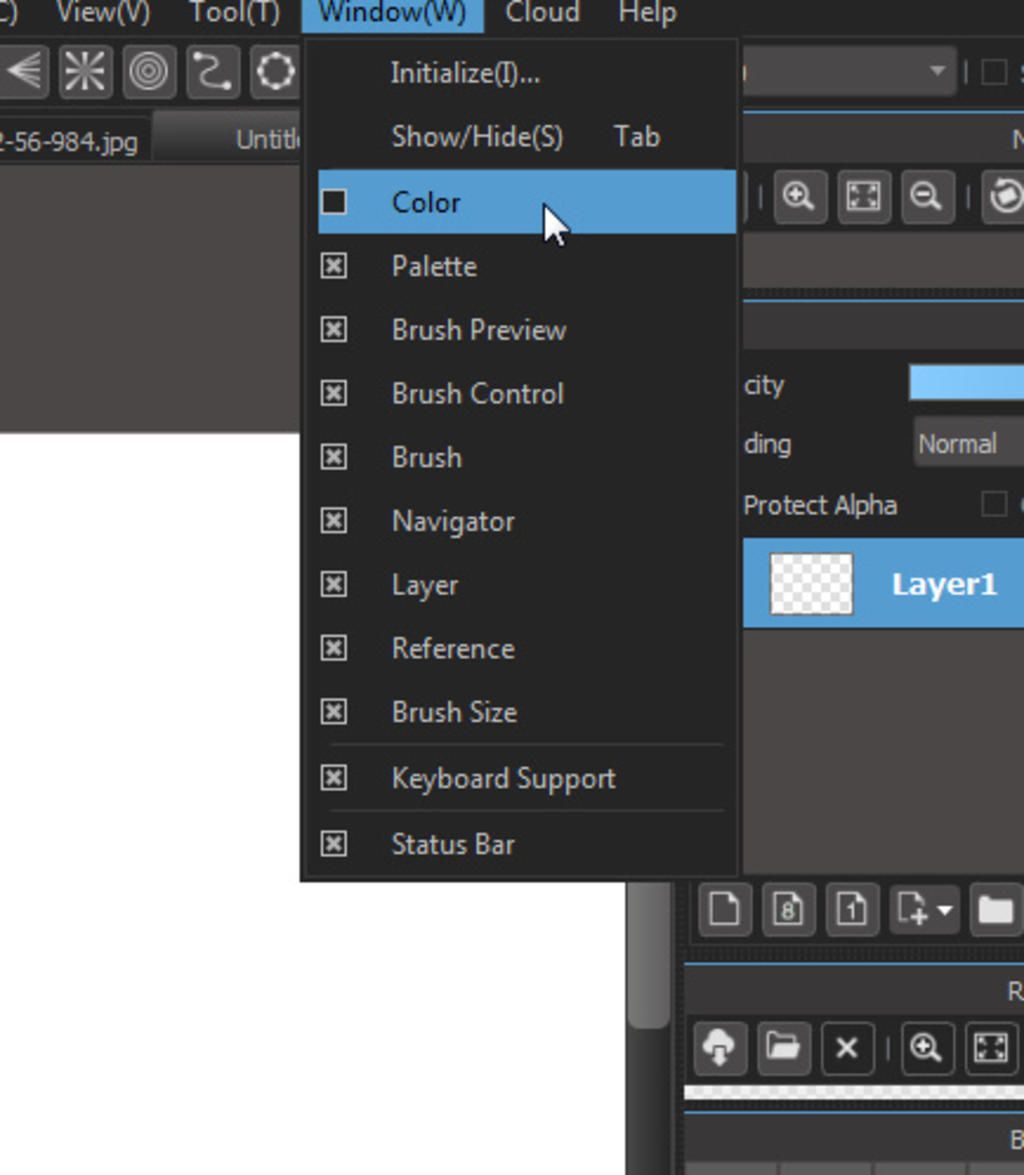
Task: Select the radial snap tool icon
Action: pos(85,72)
